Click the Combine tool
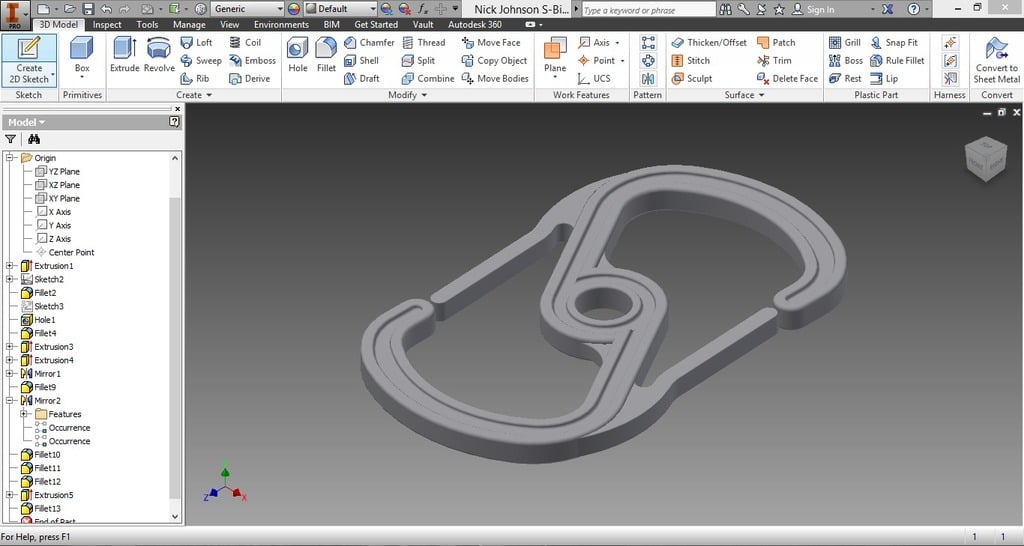The height and width of the screenshot is (546, 1024). 428,78
